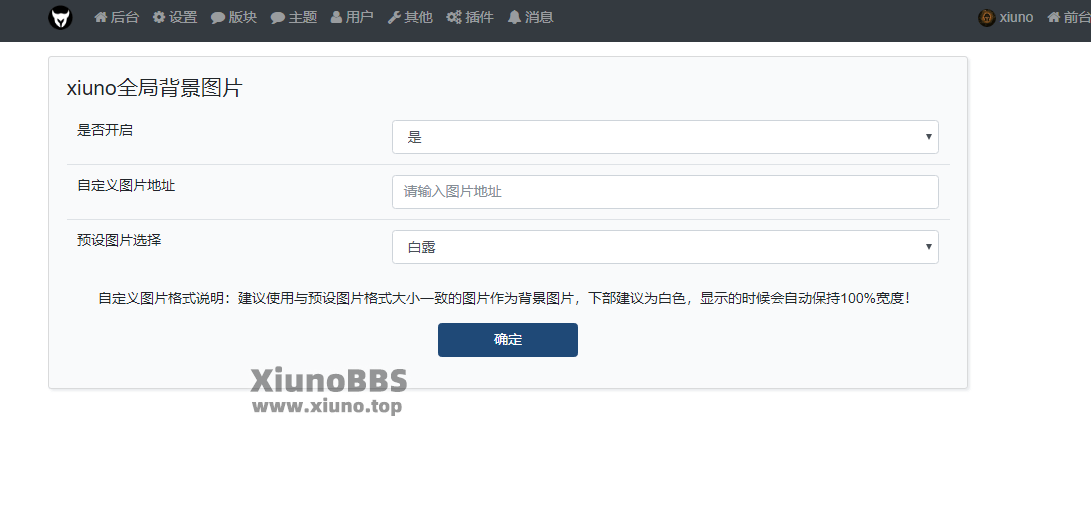Open the 消息 notifications menu

pyautogui.click(x=530, y=17)
